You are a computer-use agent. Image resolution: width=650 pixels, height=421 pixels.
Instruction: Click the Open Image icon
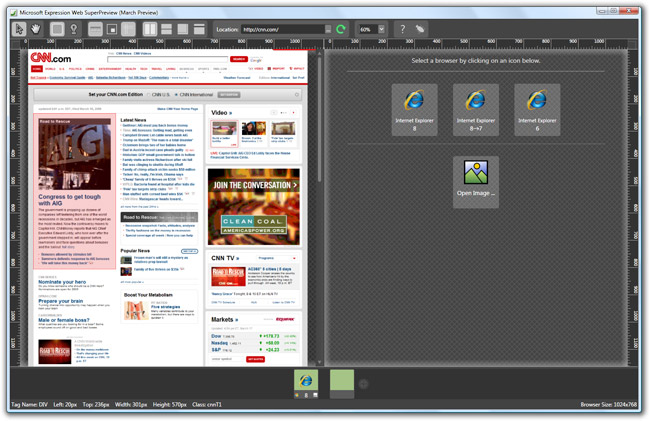(476, 181)
